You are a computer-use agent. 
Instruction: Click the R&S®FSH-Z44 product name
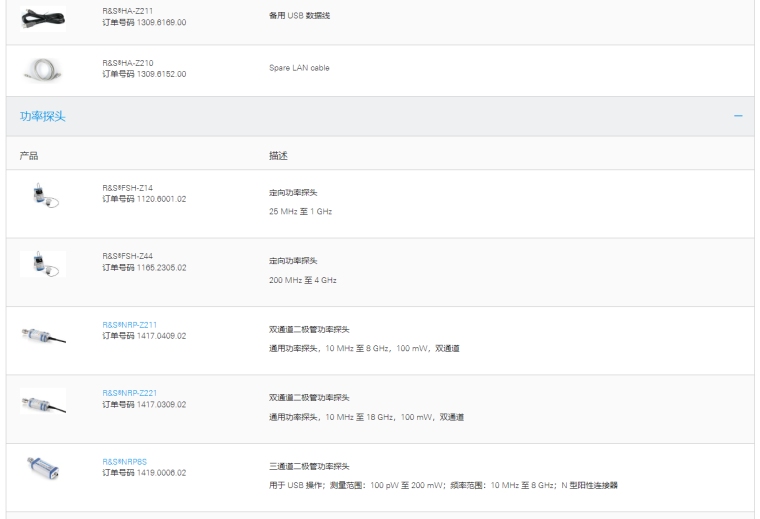(x=128, y=257)
